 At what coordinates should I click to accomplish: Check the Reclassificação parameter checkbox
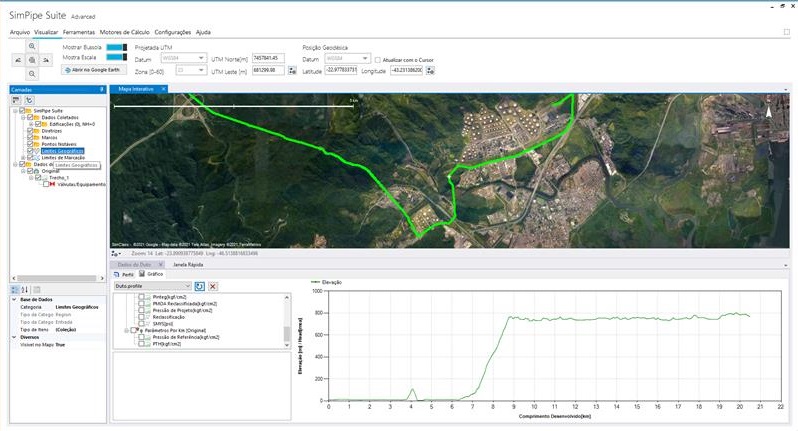point(141,317)
